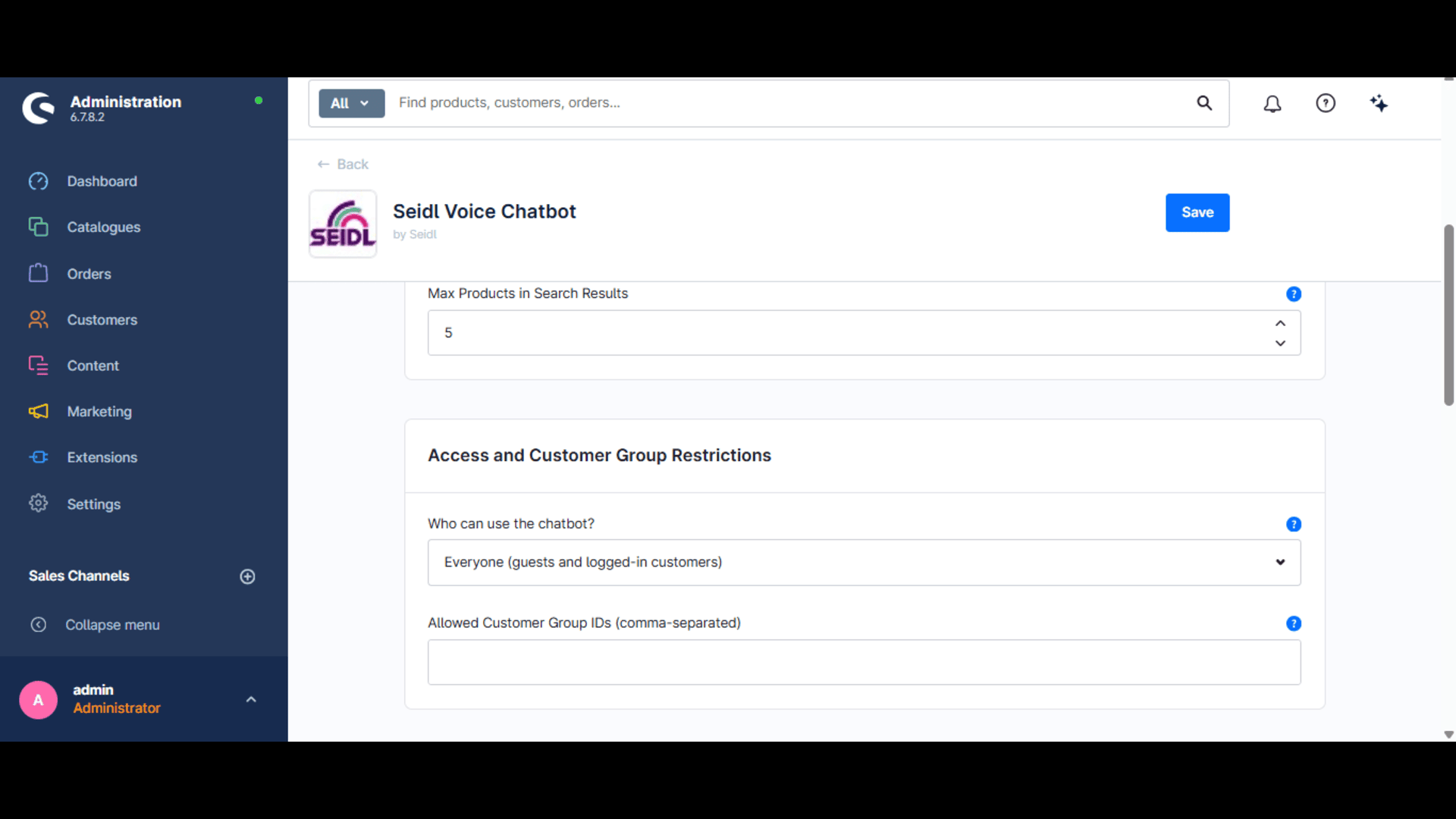Viewport: 1456px width, 819px height.
Task: Open the help center icon
Action: (x=1326, y=103)
